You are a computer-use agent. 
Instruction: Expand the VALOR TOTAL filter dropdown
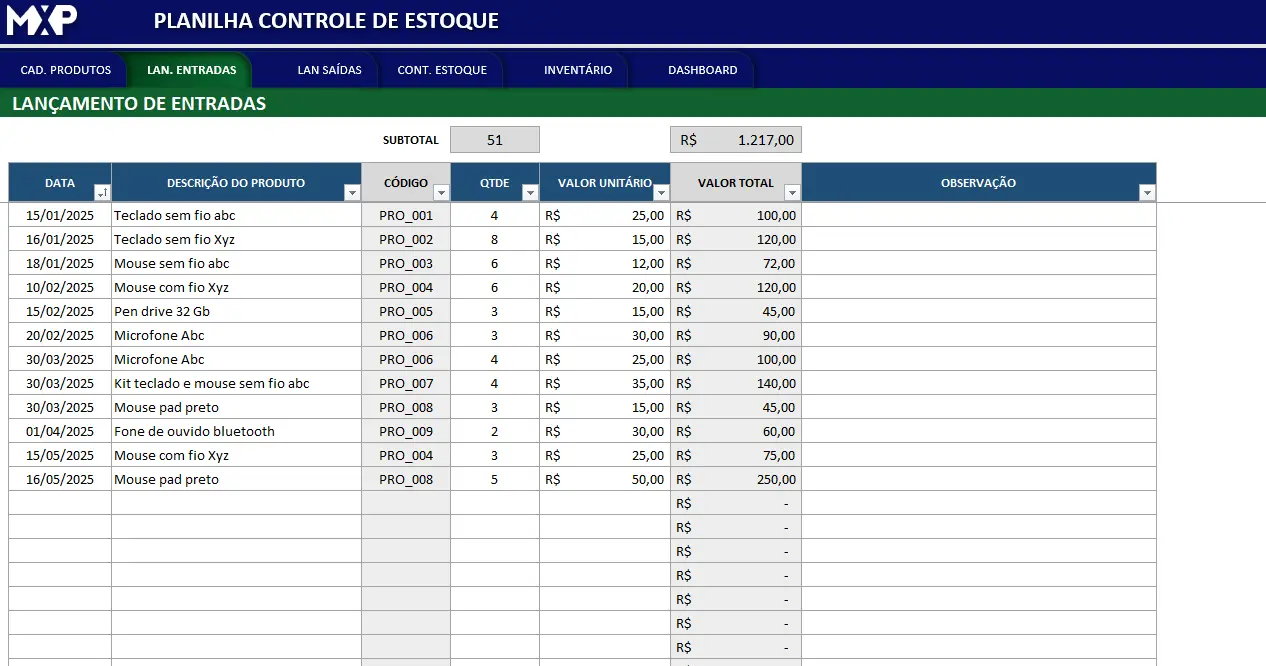792,193
